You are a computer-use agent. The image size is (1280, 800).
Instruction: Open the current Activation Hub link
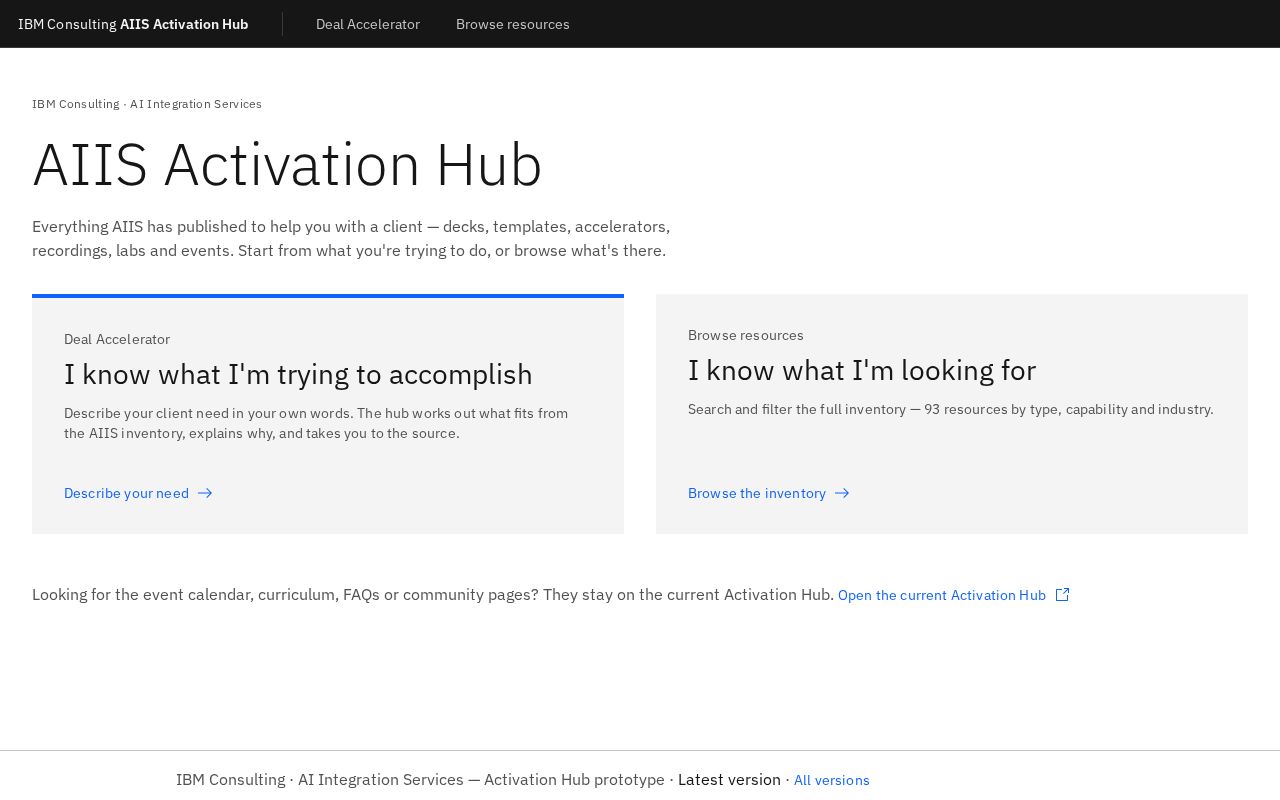tap(953, 595)
